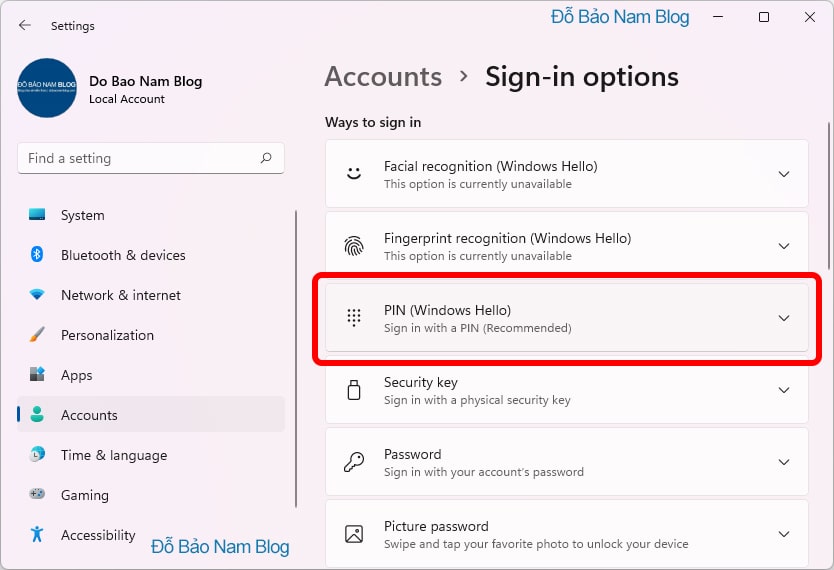Image resolution: width=834 pixels, height=570 pixels.
Task: Click the Personalization paintbrush icon
Action: [x=37, y=334]
